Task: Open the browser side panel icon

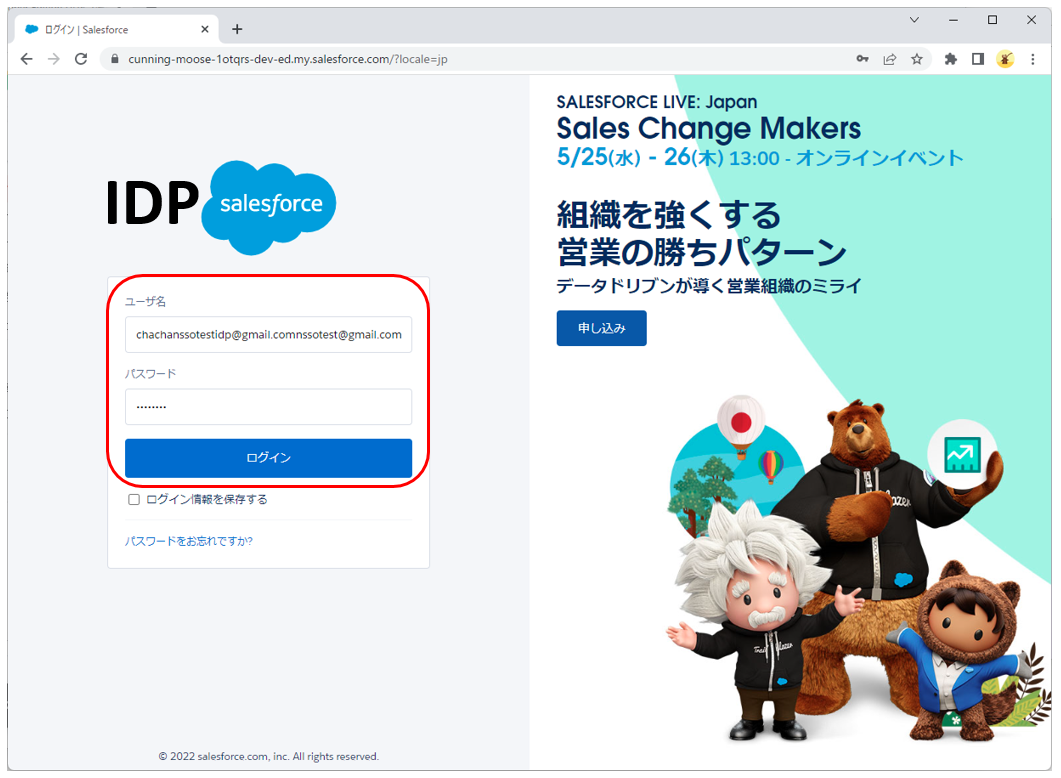Action: (x=977, y=59)
